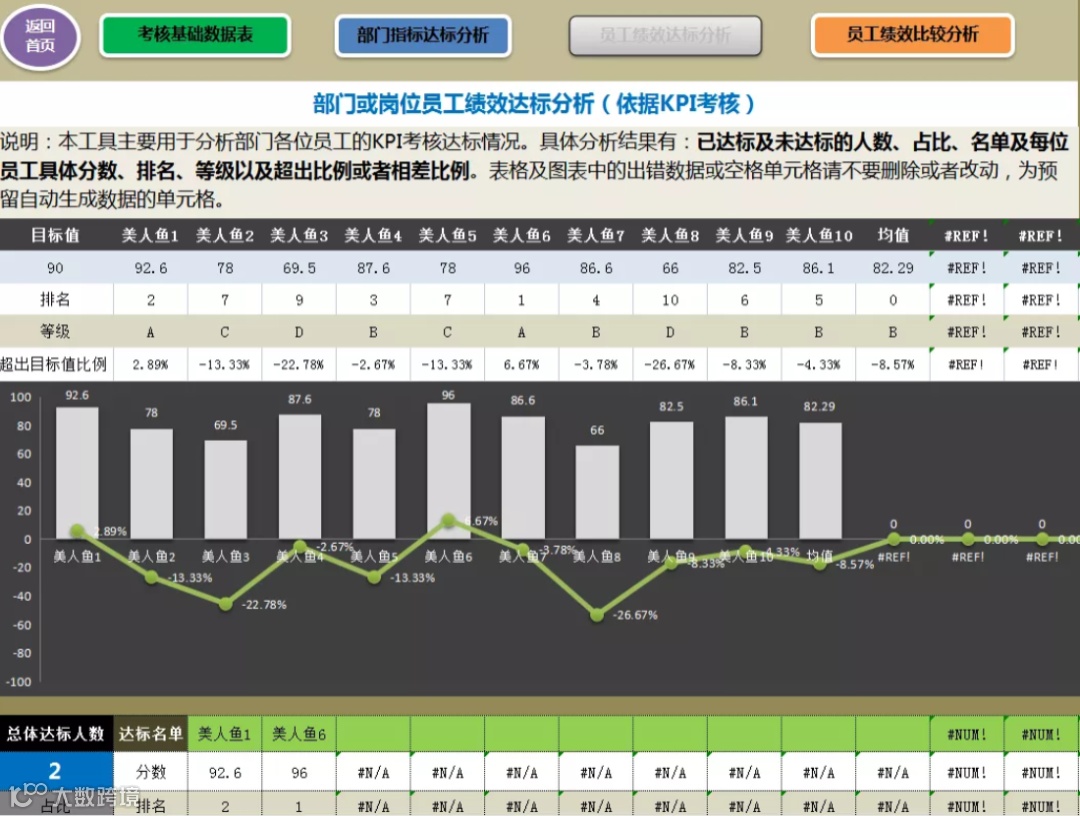Select the rank cell showing 10
1080x816 pixels.
[670, 300]
